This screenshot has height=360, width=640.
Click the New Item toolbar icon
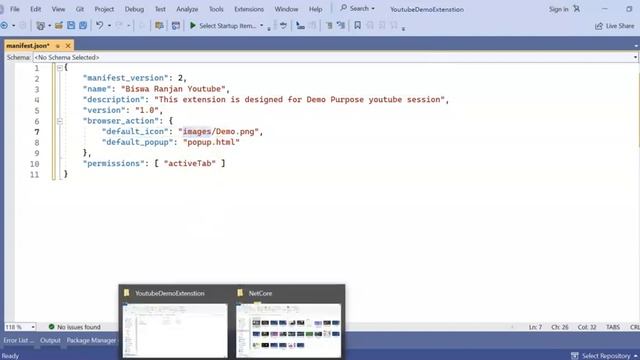40,26
